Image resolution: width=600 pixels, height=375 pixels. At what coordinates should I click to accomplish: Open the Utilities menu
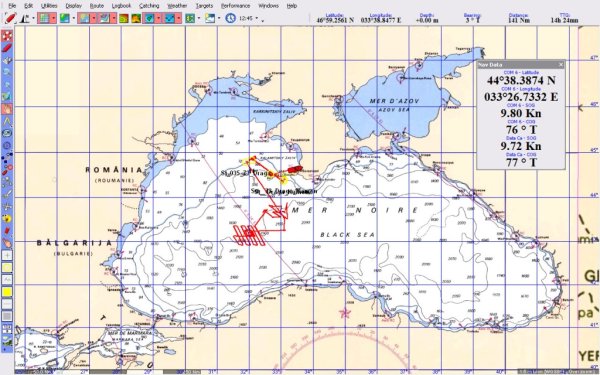[x=49, y=6]
